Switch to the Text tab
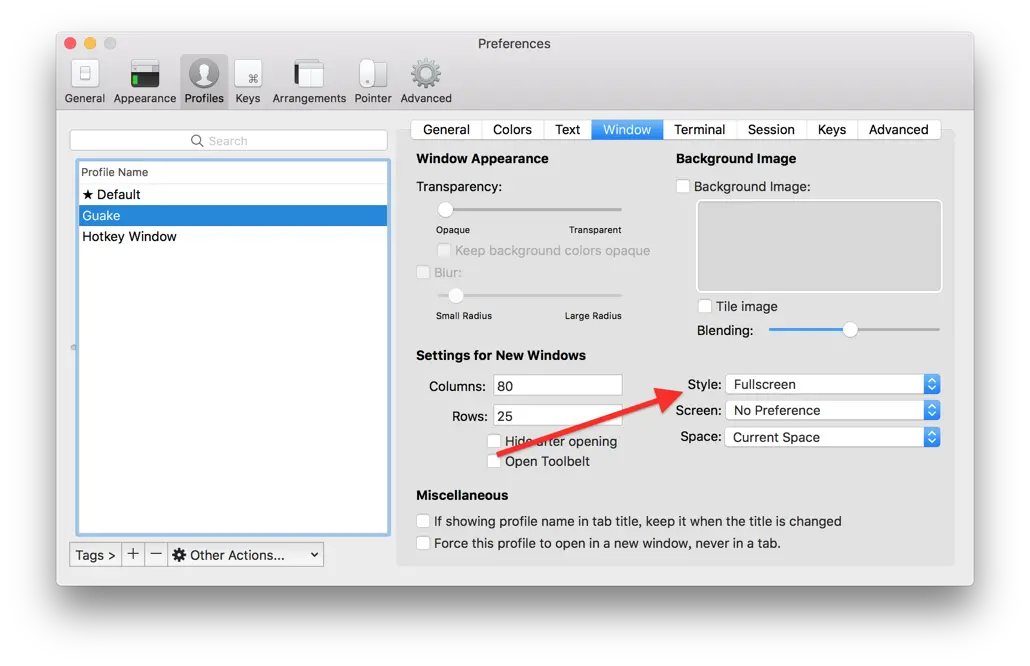The image size is (1030, 666). tap(568, 129)
